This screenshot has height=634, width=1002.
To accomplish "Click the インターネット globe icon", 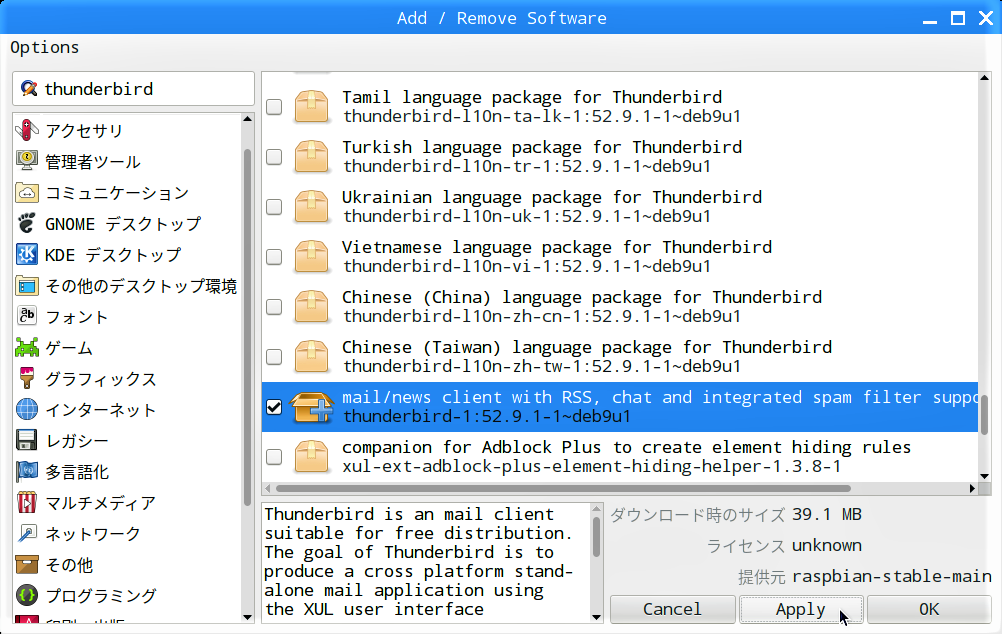I will 27,410.
